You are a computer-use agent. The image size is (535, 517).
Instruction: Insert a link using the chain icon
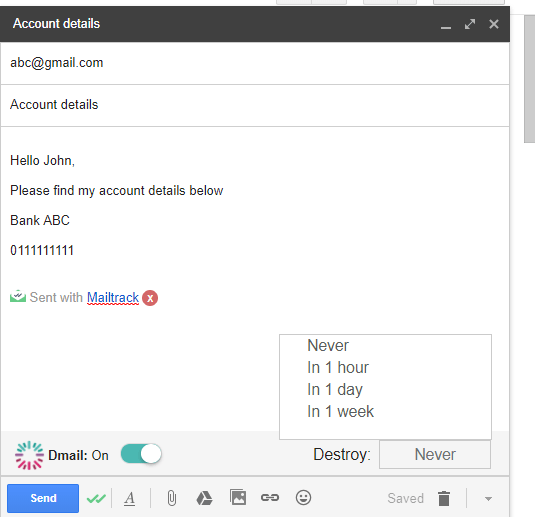click(270, 498)
